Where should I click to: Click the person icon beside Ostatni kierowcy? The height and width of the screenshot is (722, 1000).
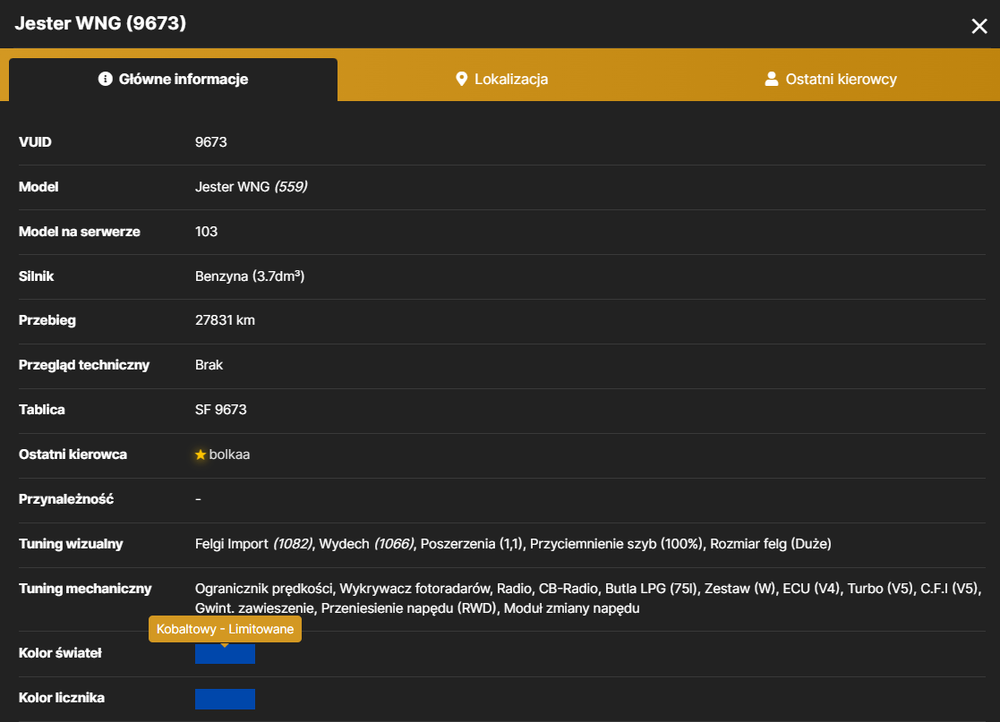(771, 79)
